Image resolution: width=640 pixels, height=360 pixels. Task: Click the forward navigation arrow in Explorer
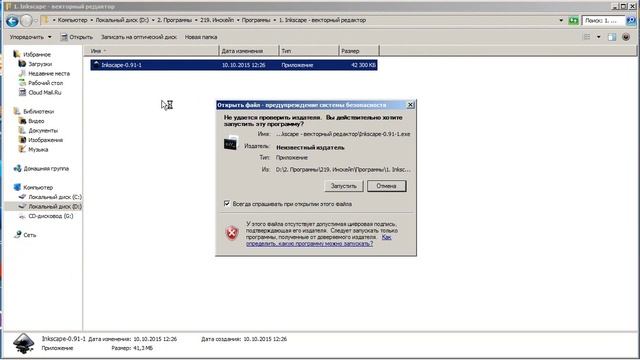pos(26,21)
